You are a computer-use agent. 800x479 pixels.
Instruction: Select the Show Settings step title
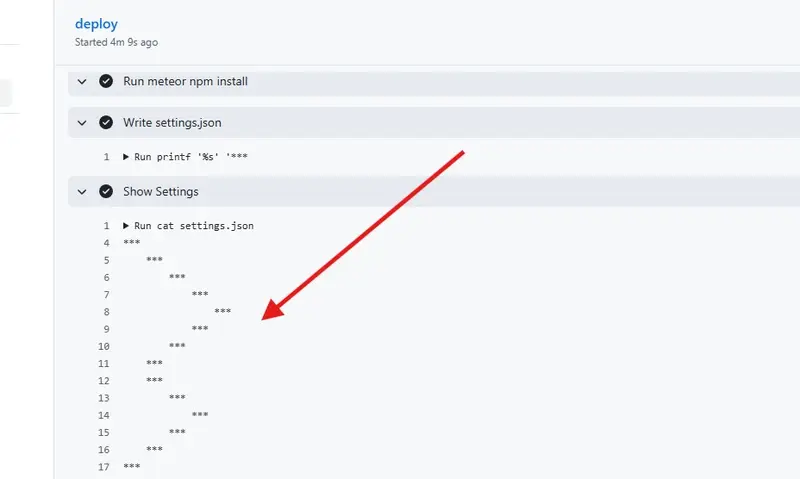click(x=161, y=191)
